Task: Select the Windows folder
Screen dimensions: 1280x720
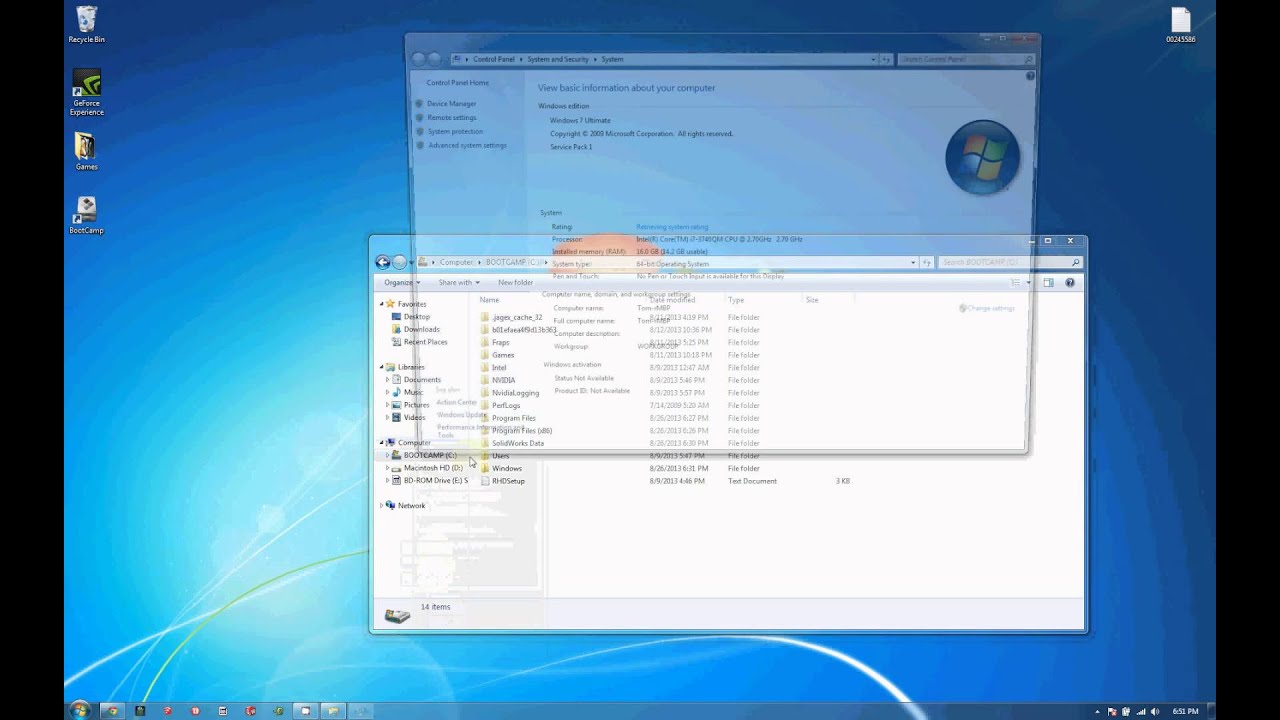Action: click(x=506, y=468)
